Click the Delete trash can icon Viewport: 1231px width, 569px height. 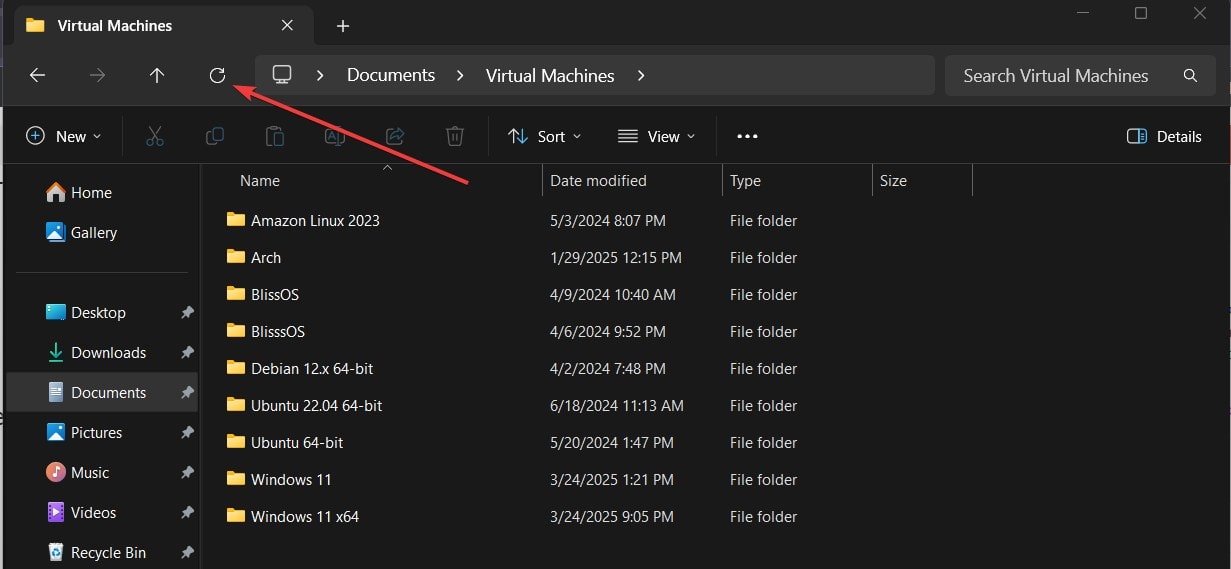[x=454, y=137]
